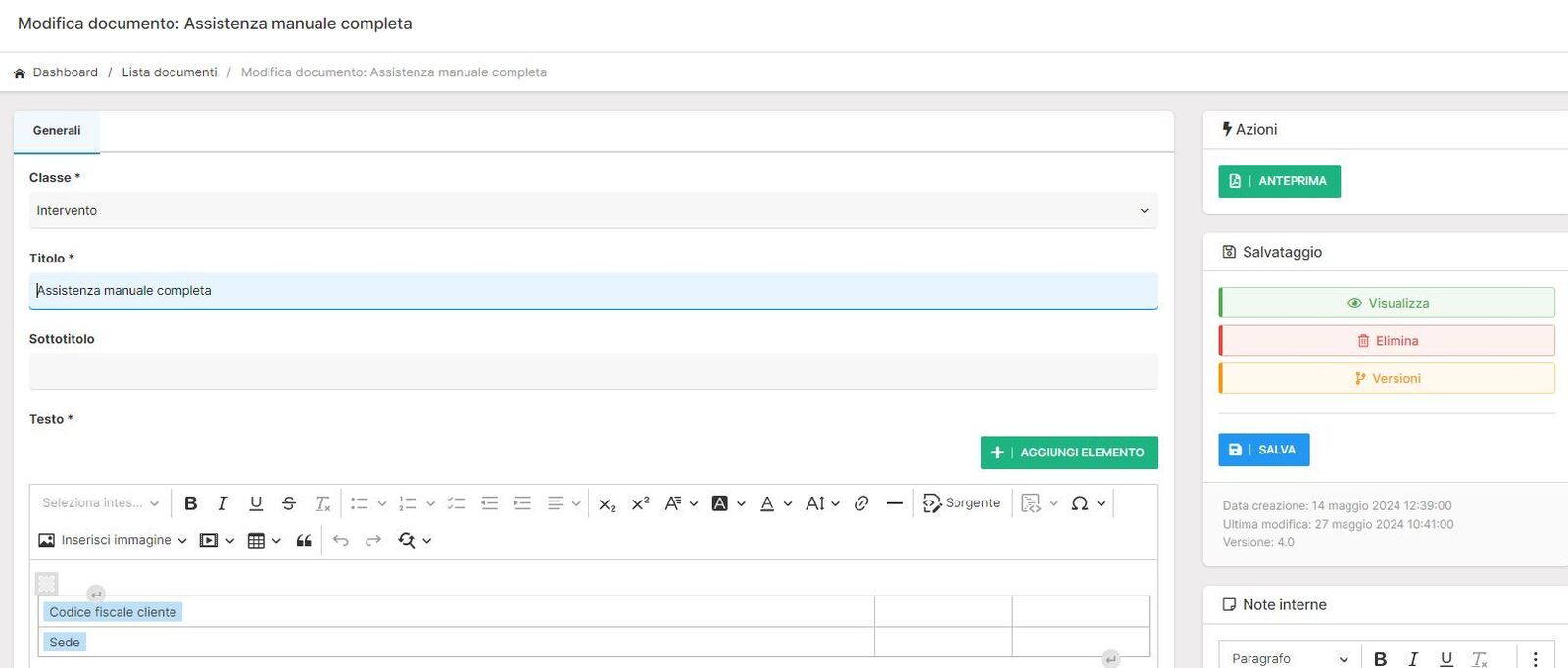This screenshot has height=668, width=1568.
Task: Insert a horizontal line in the text
Action: click(x=894, y=503)
